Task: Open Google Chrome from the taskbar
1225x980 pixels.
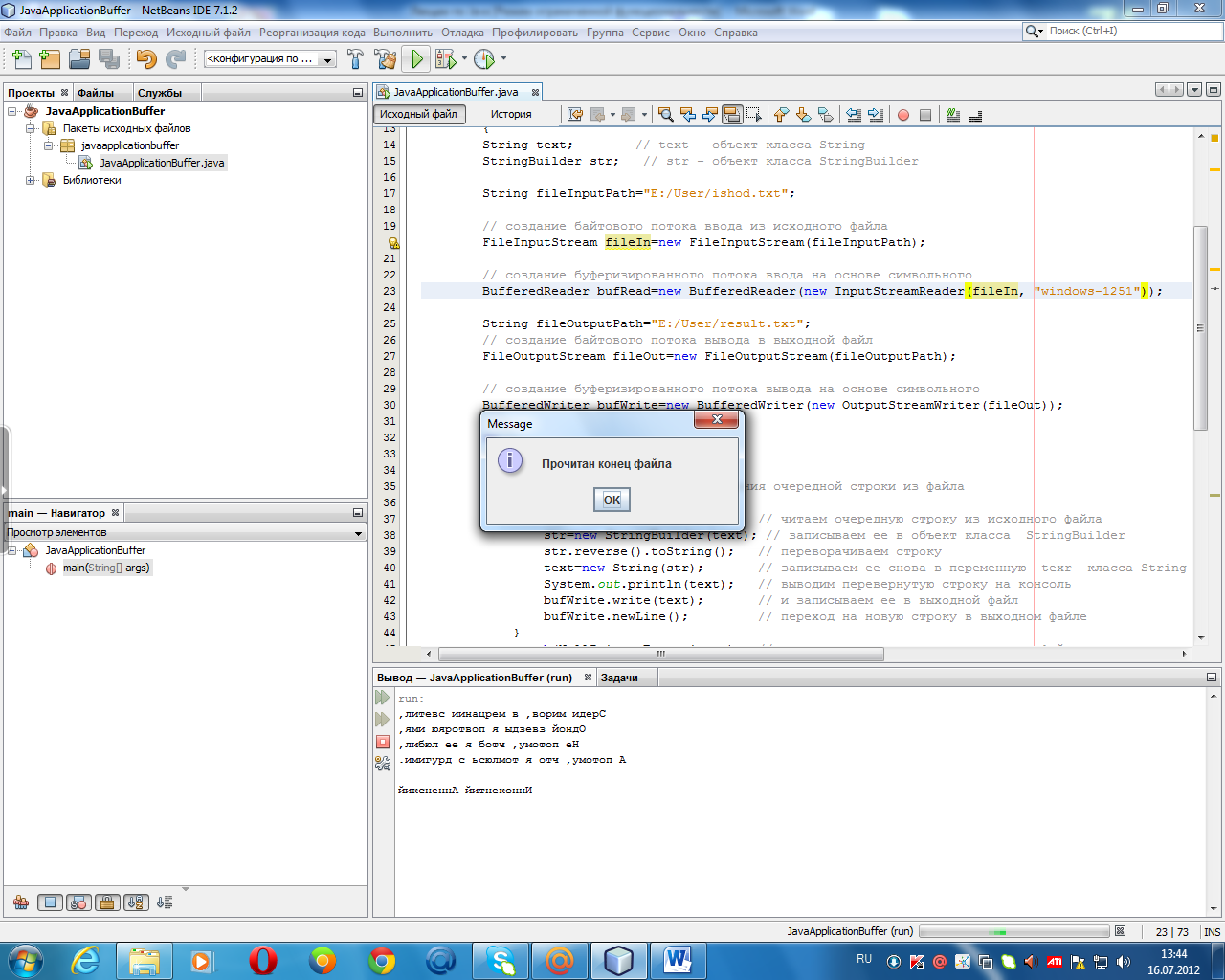Action: tap(382, 960)
